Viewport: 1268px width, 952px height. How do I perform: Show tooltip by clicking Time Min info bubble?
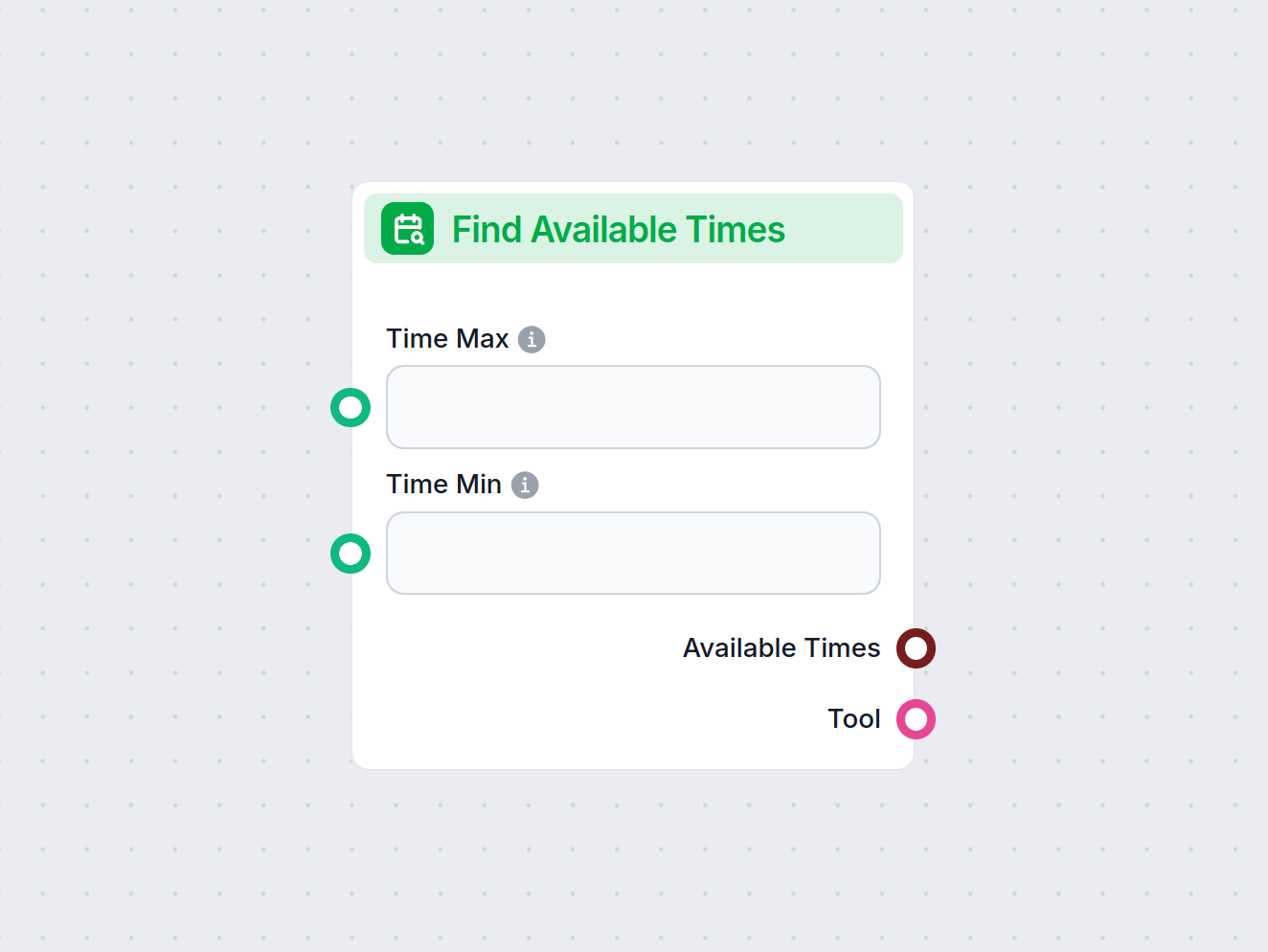click(524, 485)
